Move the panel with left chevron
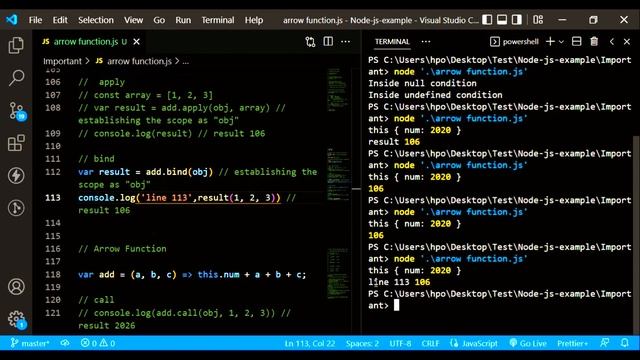This screenshot has height=360, width=640. click(611, 42)
